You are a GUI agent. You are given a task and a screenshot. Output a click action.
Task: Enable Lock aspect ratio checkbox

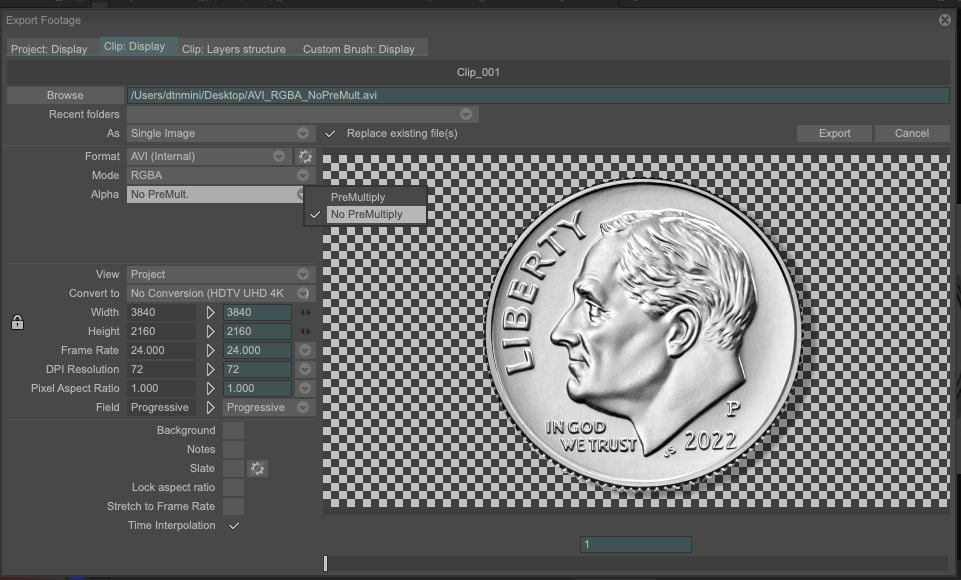(x=234, y=487)
